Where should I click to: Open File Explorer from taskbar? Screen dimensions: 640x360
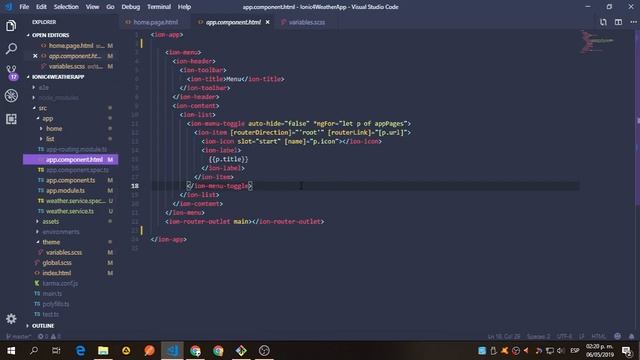tap(103, 351)
